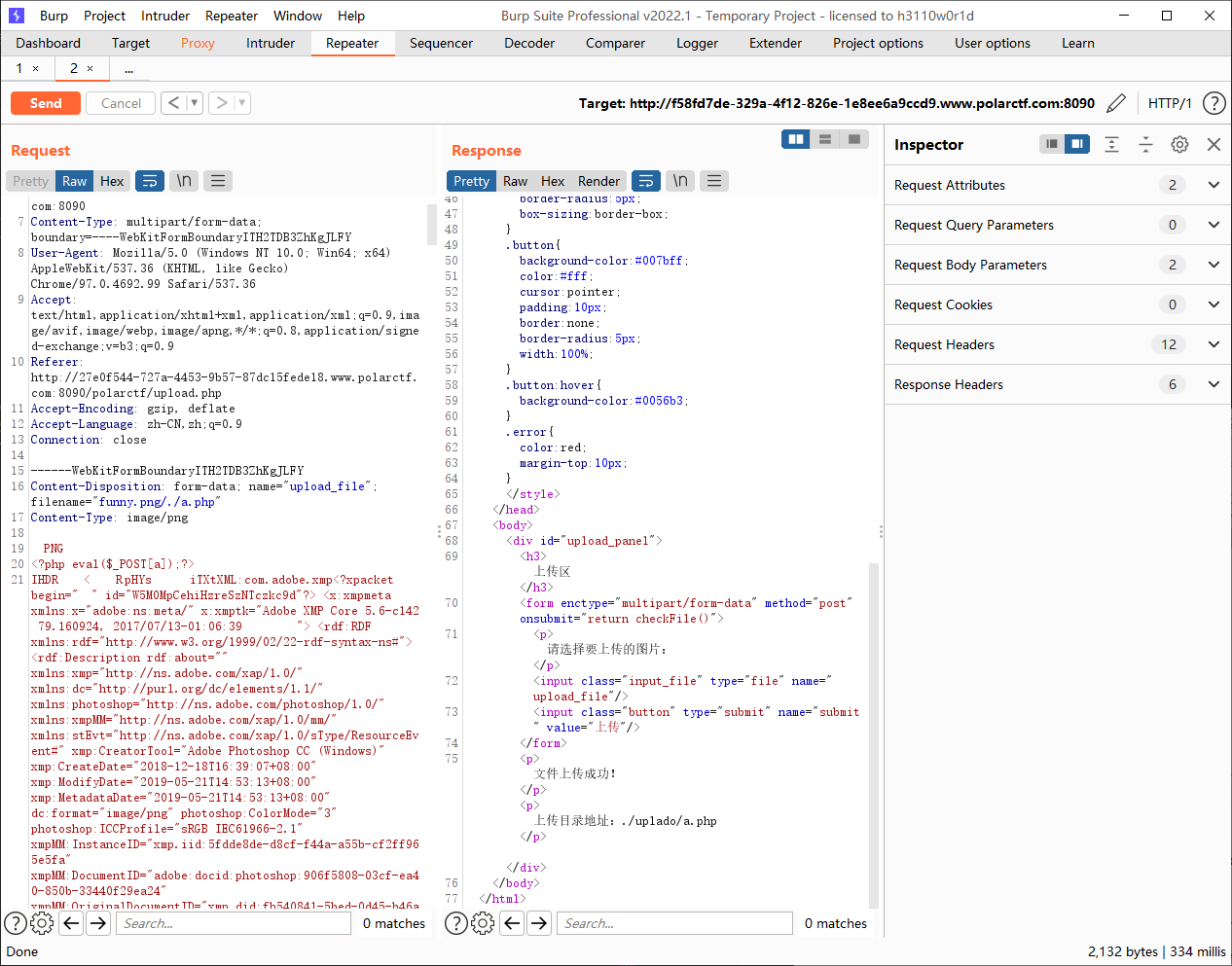Close Repeater tab 2
1232x966 pixels.
(x=91, y=68)
